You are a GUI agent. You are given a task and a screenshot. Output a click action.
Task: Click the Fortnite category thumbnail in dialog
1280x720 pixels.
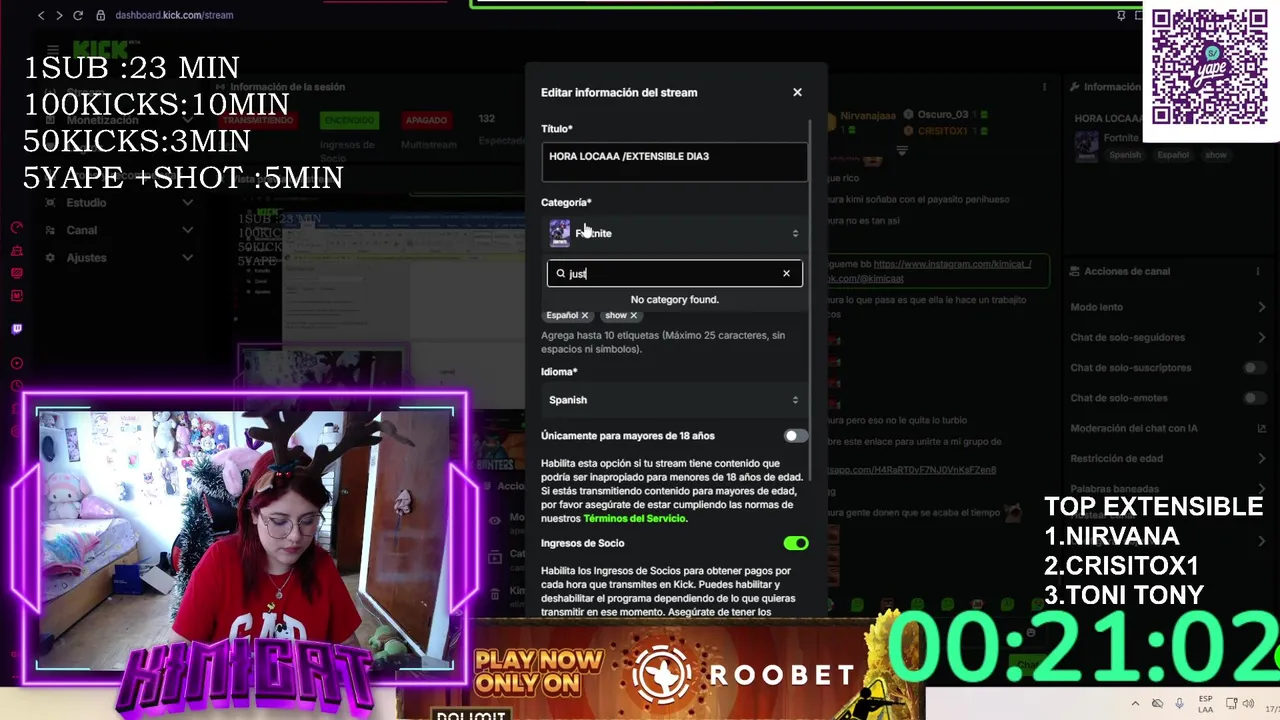(x=560, y=233)
